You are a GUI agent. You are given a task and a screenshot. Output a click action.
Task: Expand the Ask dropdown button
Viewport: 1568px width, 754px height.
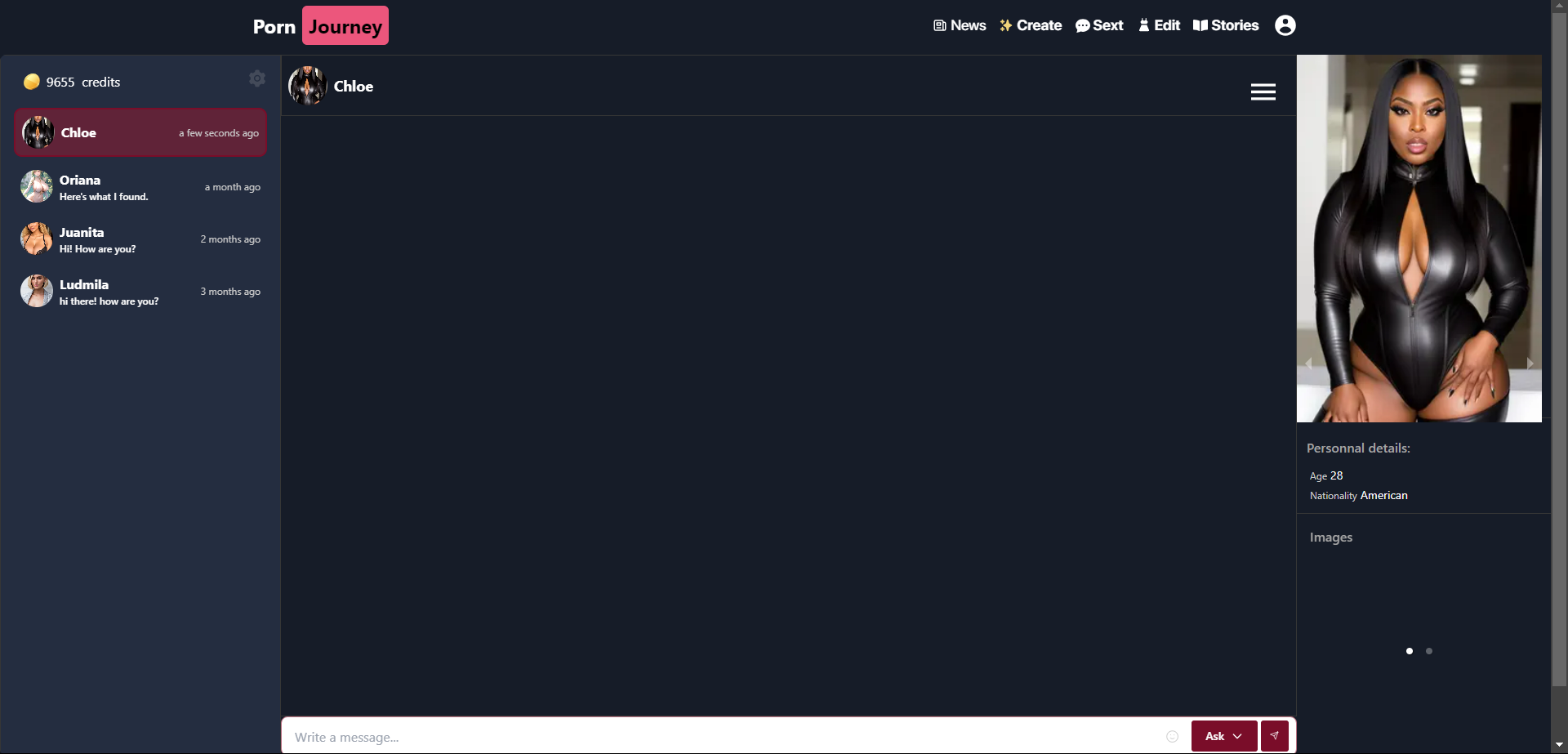pyautogui.click(x=1223, y=736)
